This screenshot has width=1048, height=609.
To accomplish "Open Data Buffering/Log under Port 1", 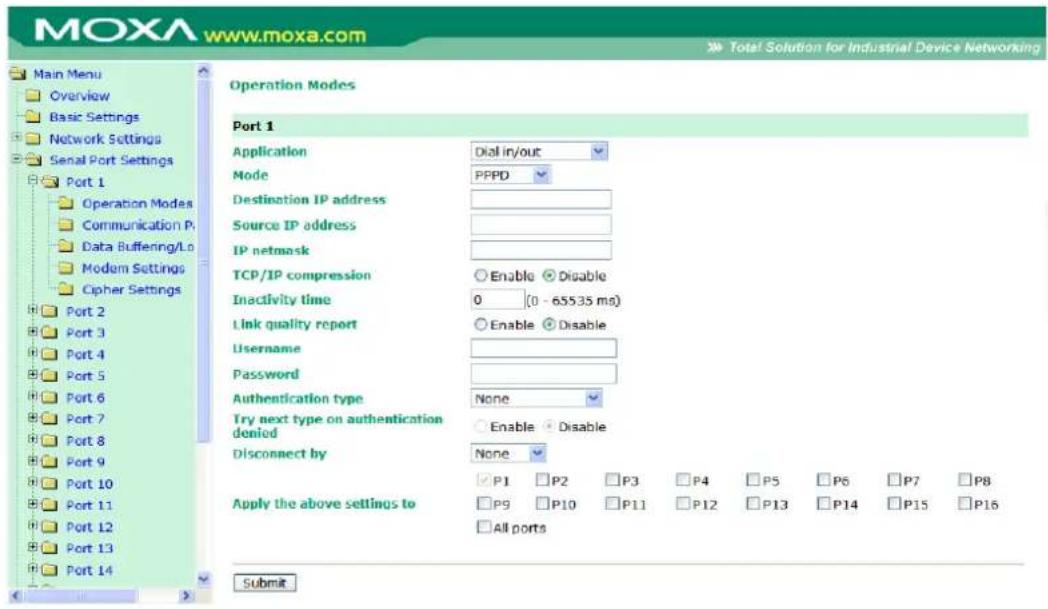I will [x=138, y=247].
